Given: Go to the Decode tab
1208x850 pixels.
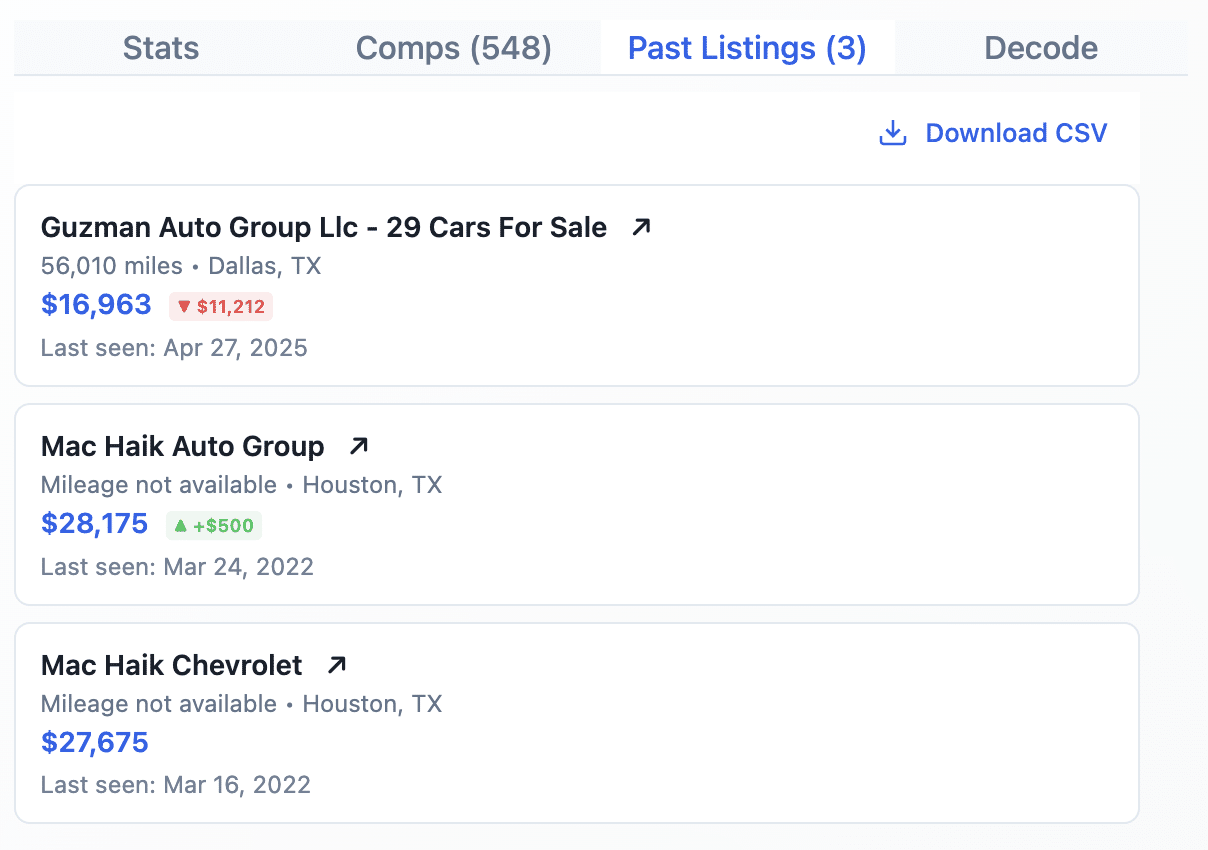Looking at the screenshot, I should pyautogui.click(x=1041, y=48).
